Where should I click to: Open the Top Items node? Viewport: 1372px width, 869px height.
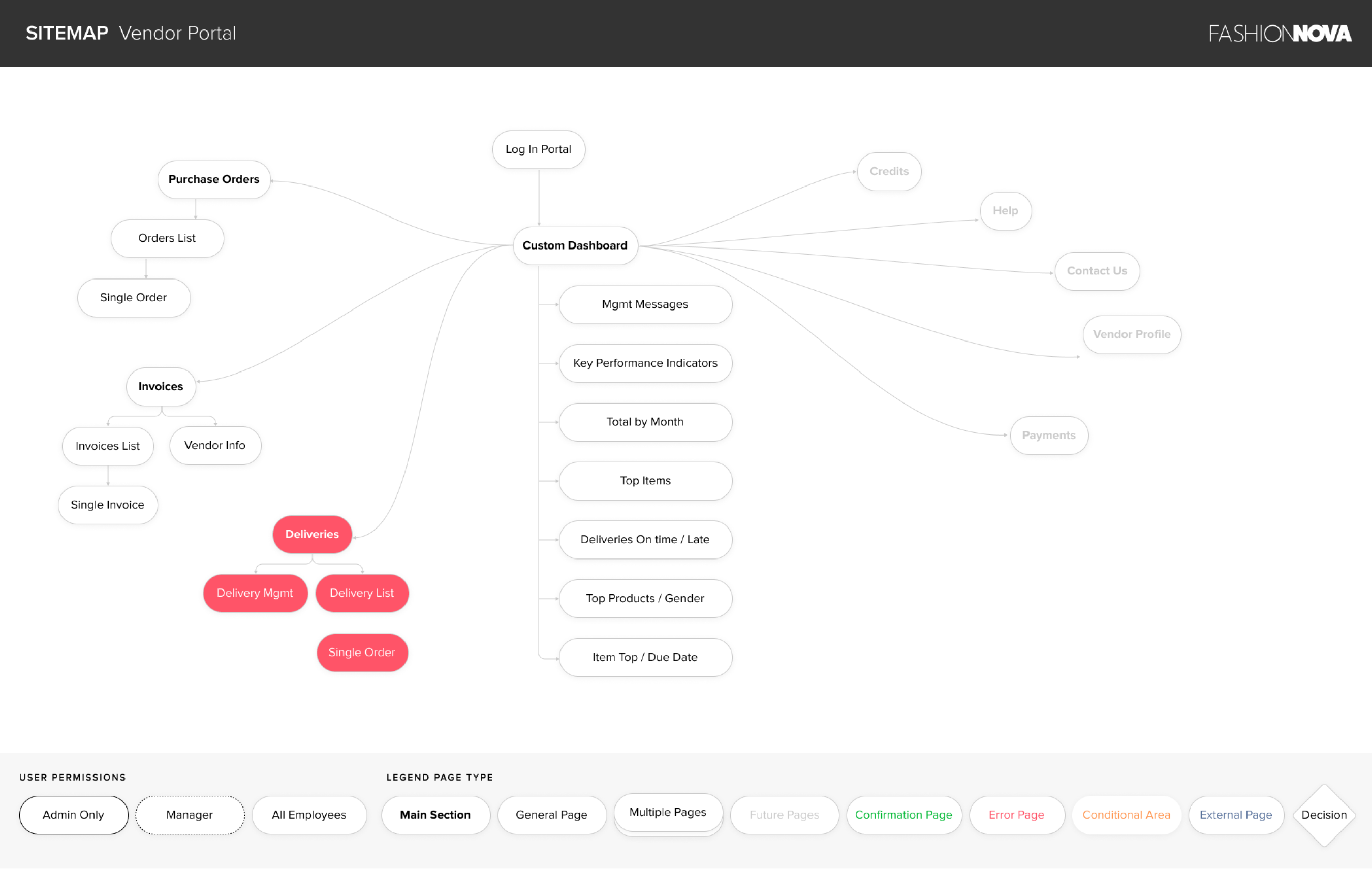point(645,480)
